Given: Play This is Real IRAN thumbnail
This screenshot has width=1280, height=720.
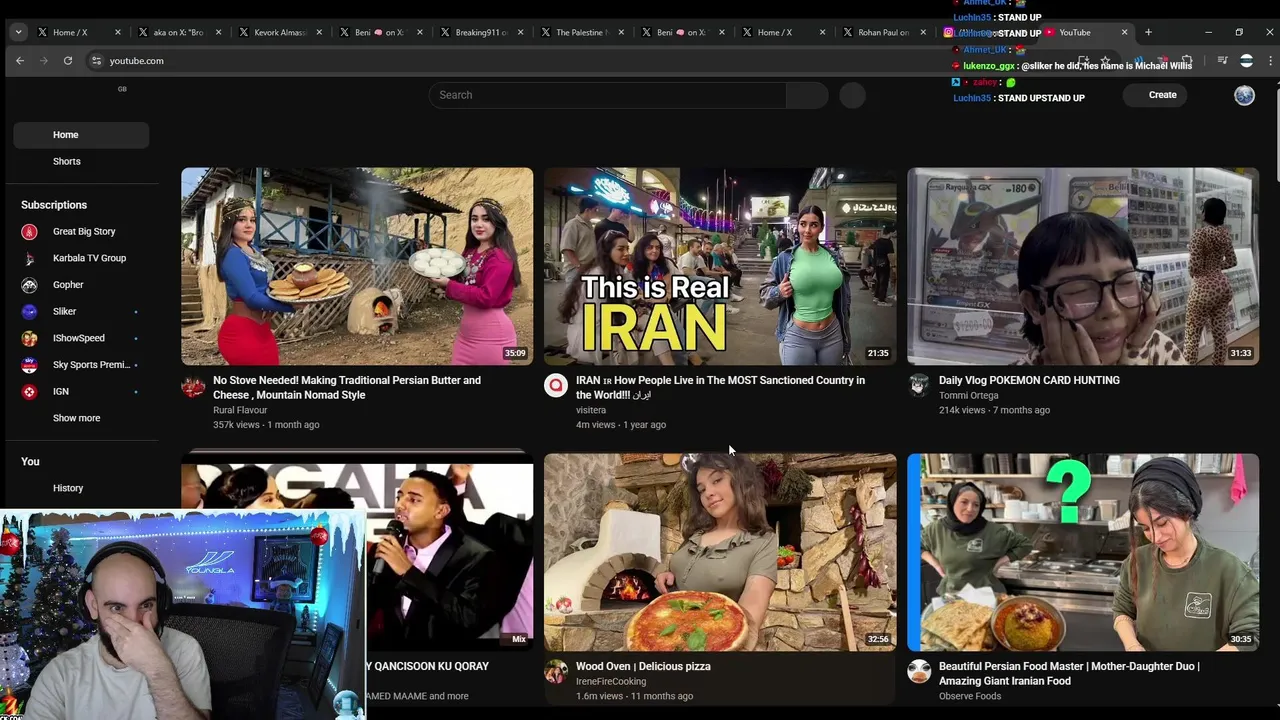Looking at the screenshot, I should click(720, 266).
